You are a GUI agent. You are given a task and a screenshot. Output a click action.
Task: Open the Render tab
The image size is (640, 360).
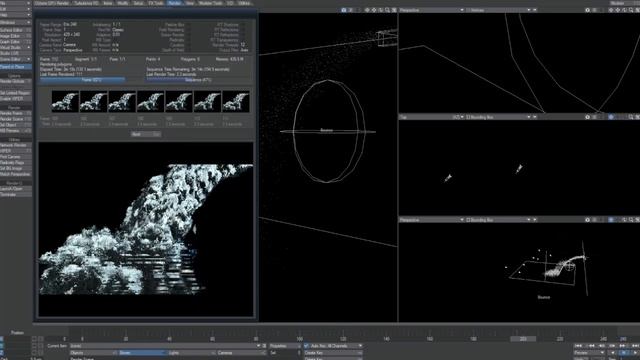(x=174, y=3)
